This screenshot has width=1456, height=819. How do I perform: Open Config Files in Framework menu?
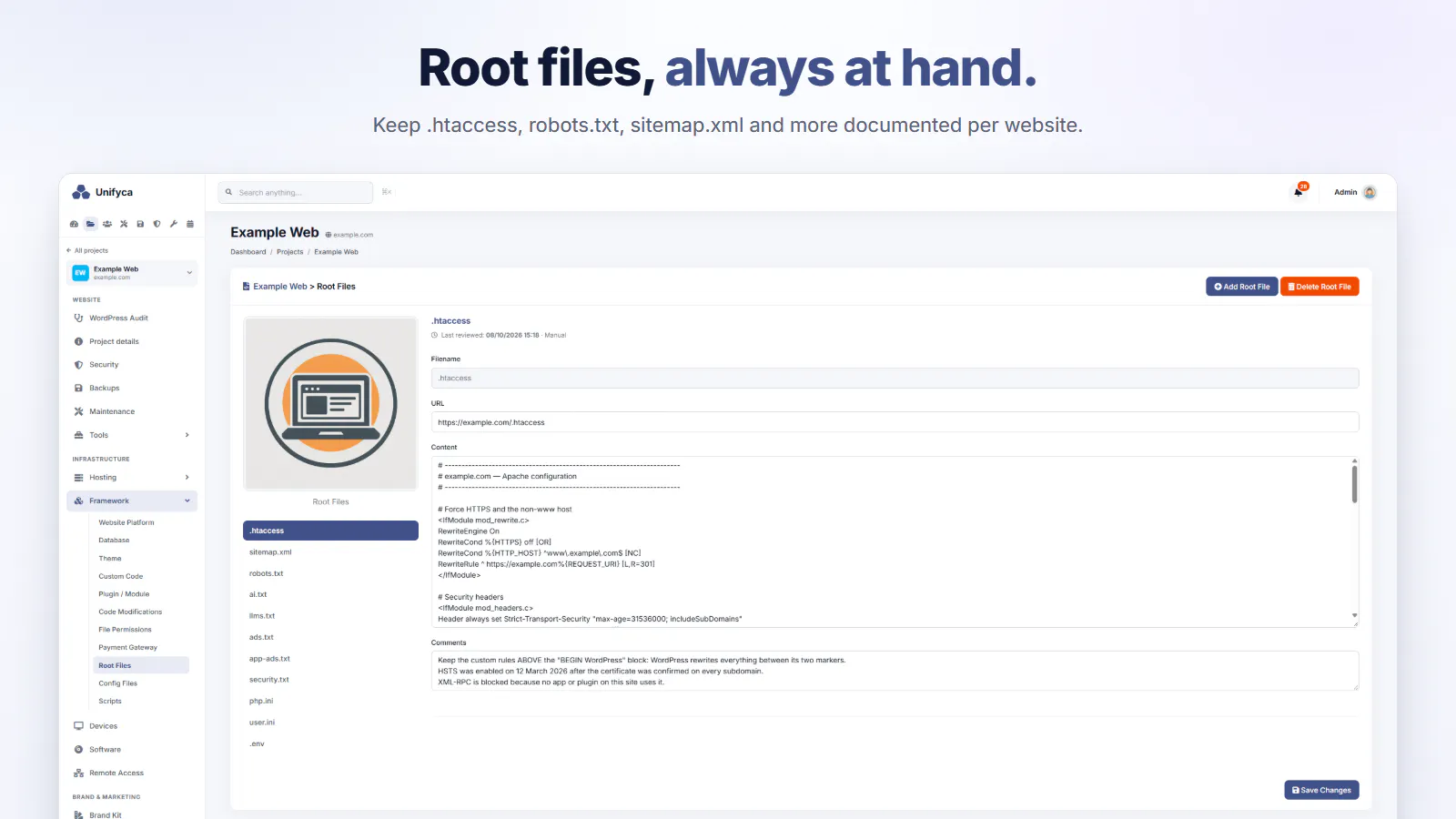pos(118,683)
